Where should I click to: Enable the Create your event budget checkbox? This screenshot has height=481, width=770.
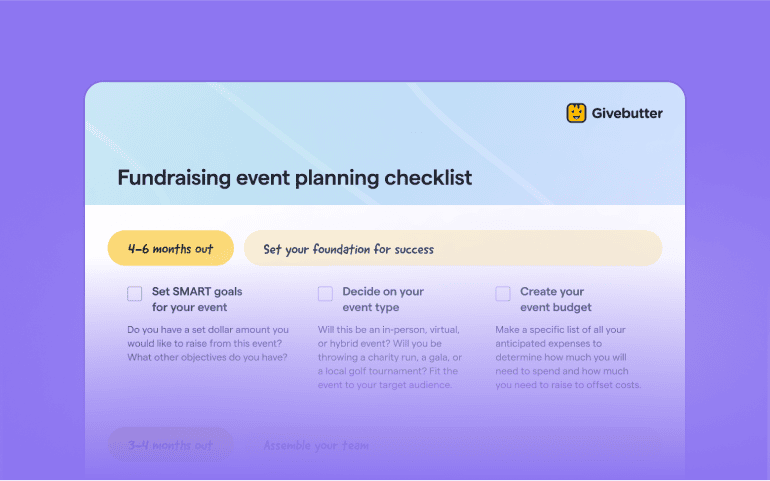[x=503, y=293]
